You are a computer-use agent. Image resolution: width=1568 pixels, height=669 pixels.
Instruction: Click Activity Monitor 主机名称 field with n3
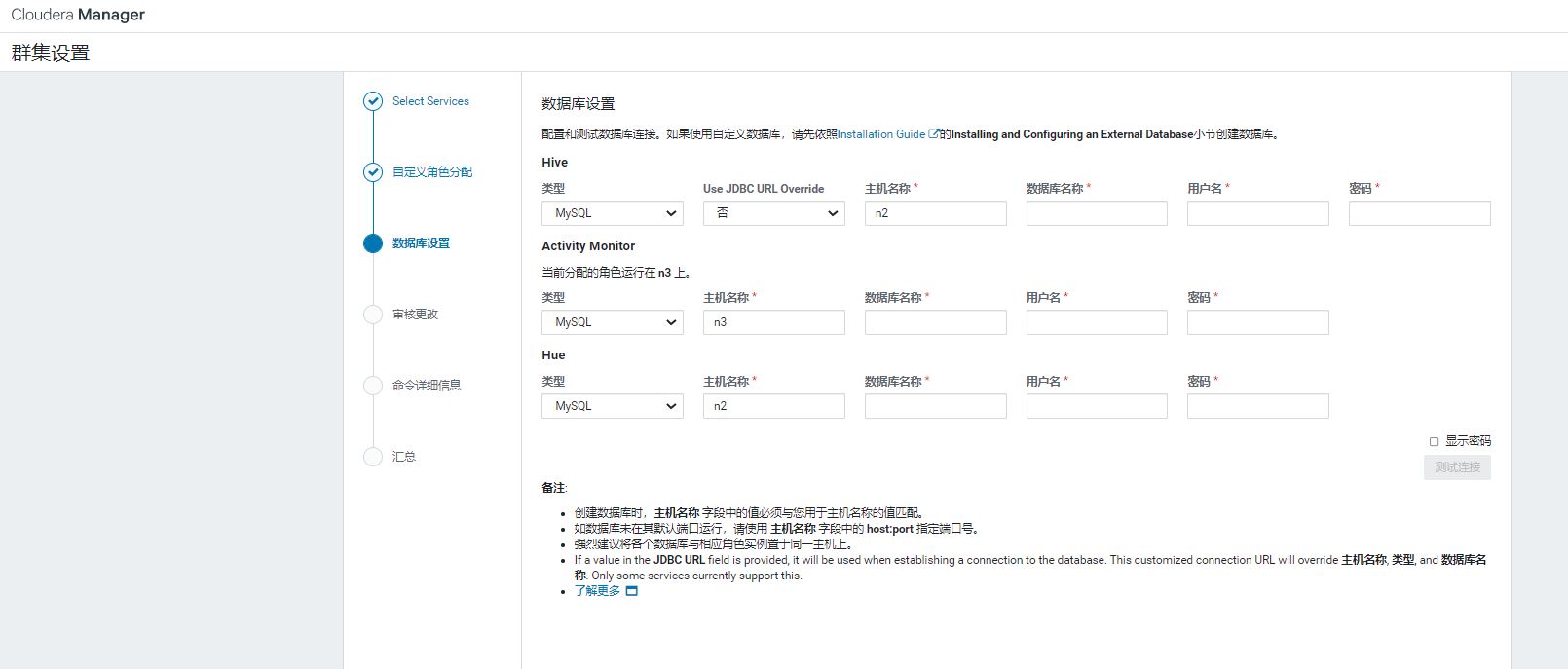tap(774, 322)
